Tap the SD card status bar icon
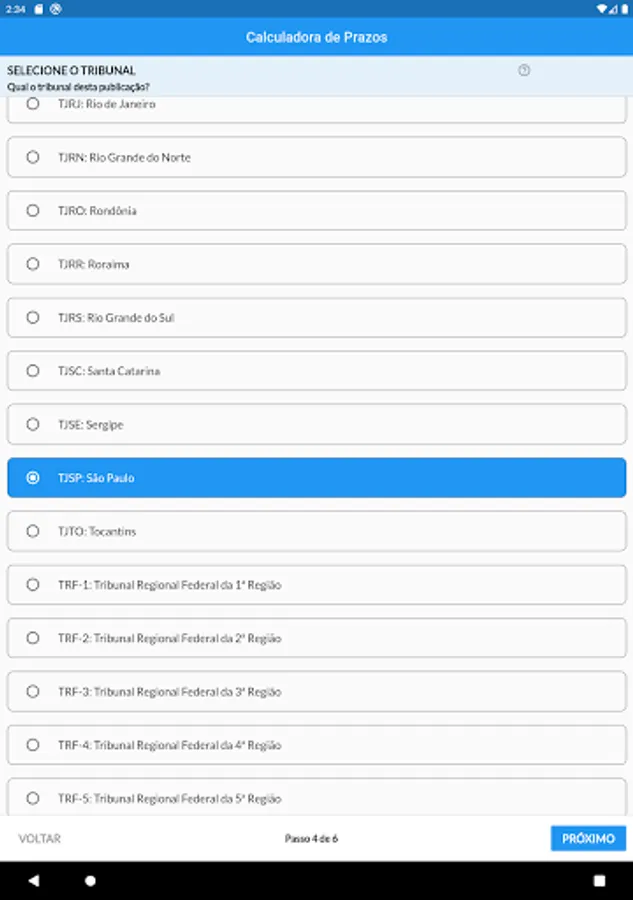Image resolution: width=633 pixels, height=900 pixels. [x=38, y=9]
